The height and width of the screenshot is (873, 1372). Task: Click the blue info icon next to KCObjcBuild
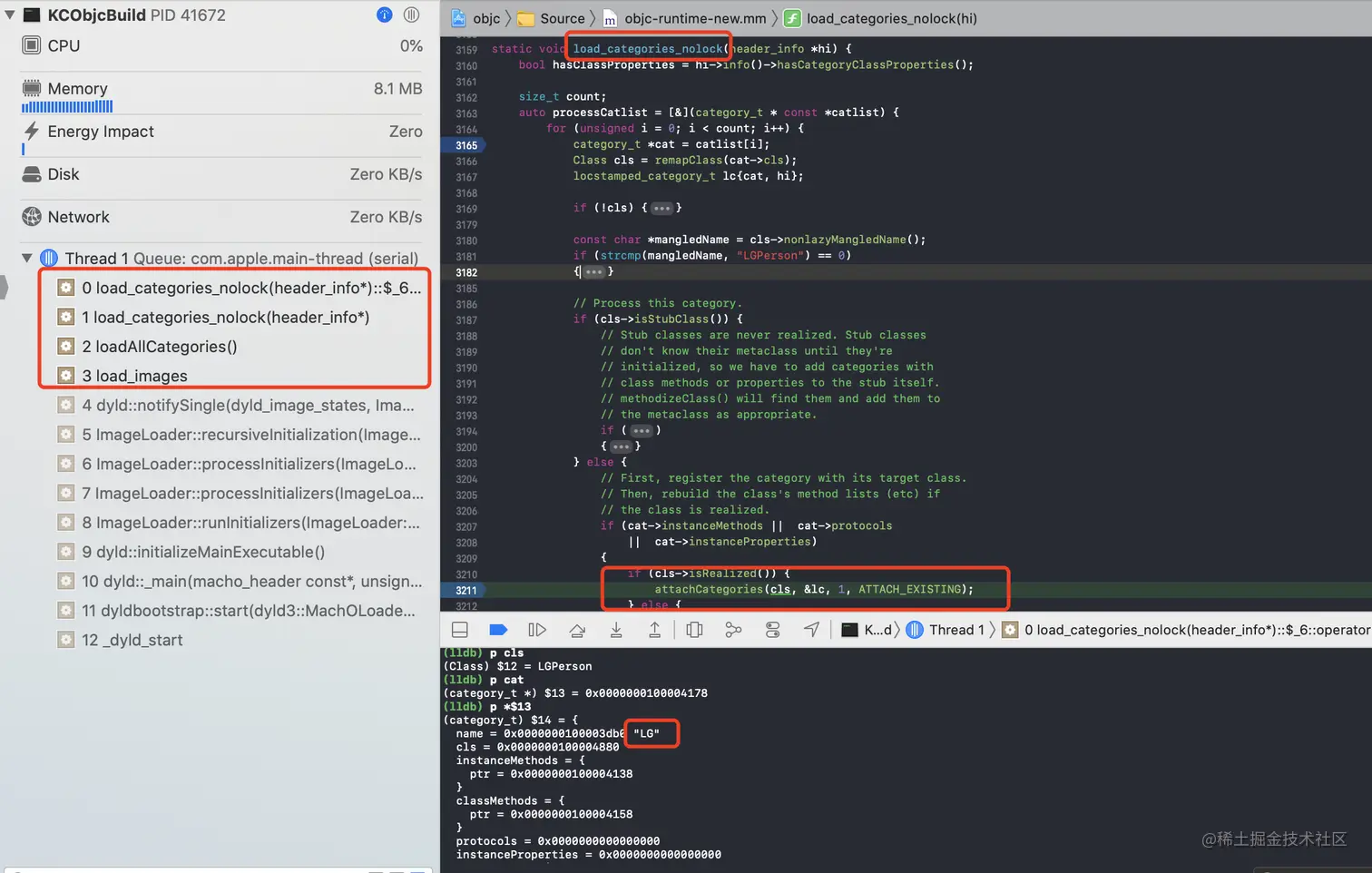point(385,15)
